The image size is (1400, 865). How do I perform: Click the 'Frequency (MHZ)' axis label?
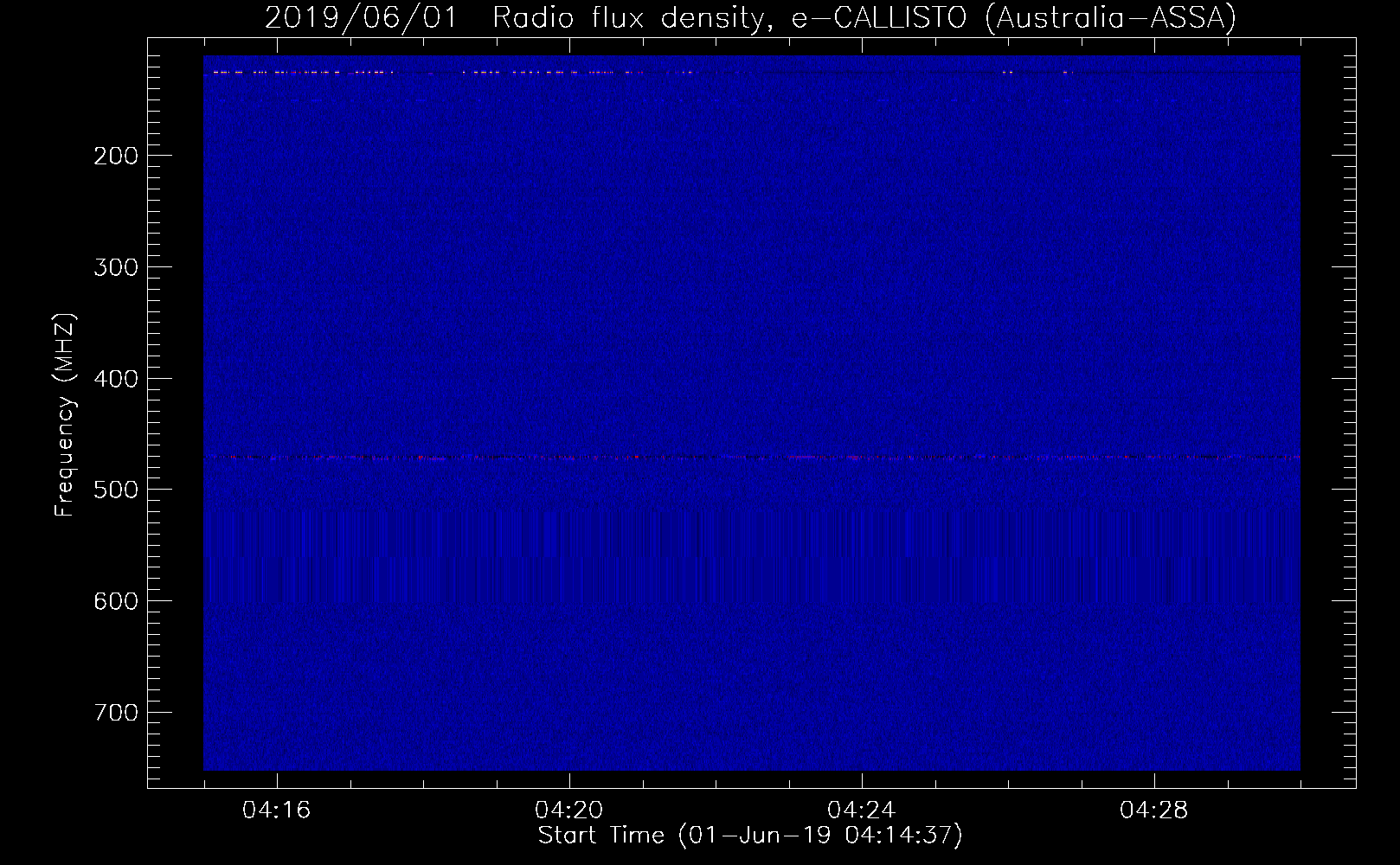pos(65,414)
